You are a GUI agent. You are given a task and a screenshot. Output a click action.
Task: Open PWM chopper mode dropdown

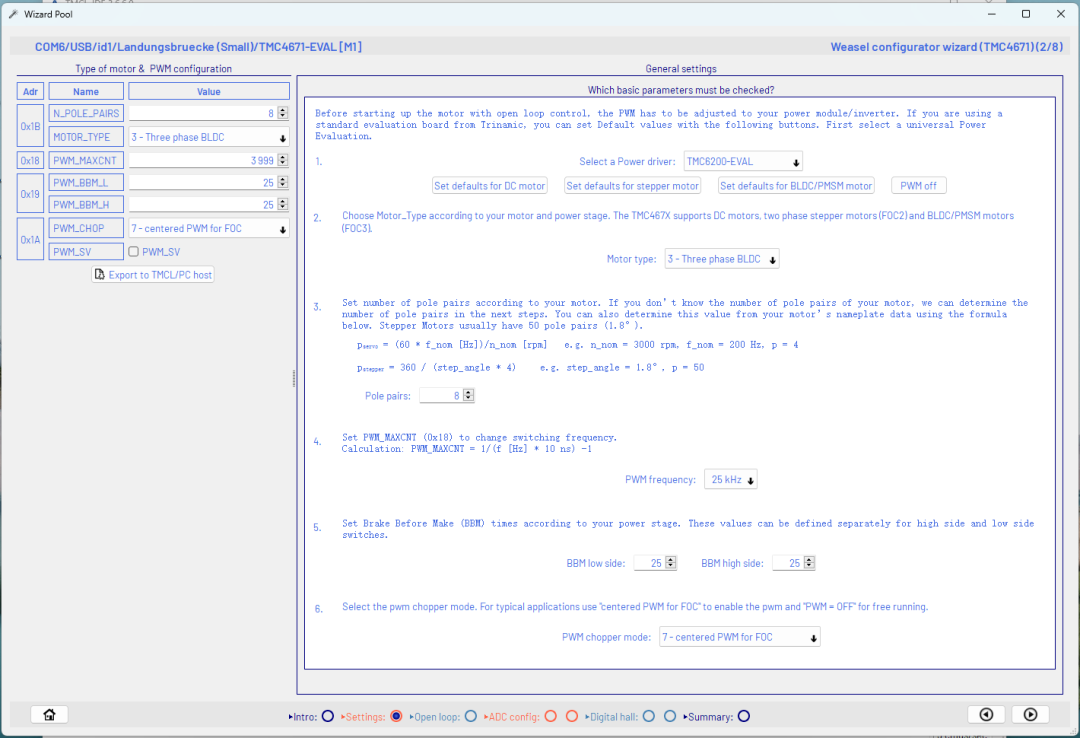739,637
